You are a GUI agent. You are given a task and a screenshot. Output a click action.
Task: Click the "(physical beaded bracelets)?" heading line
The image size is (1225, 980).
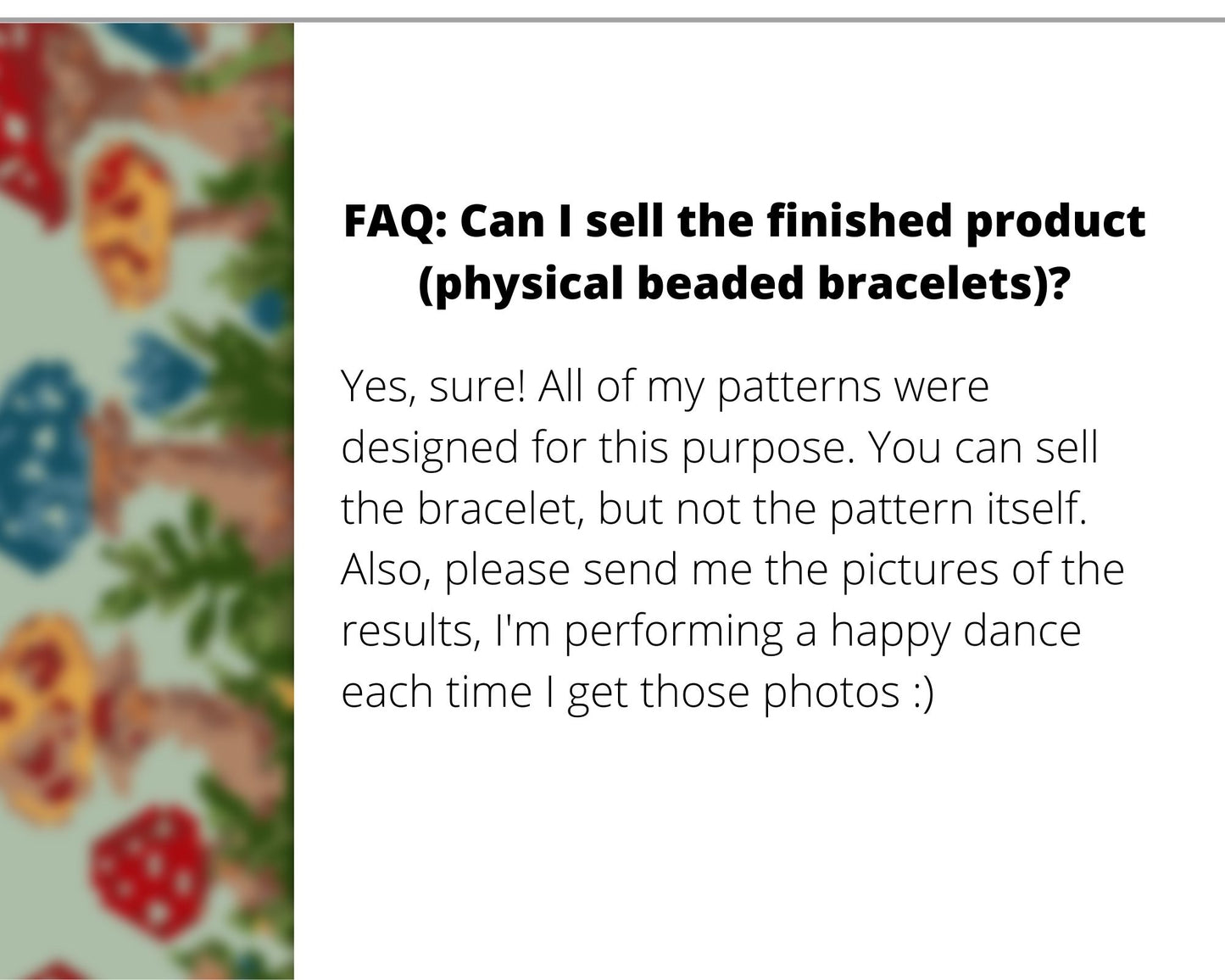(x=743, y=283)
